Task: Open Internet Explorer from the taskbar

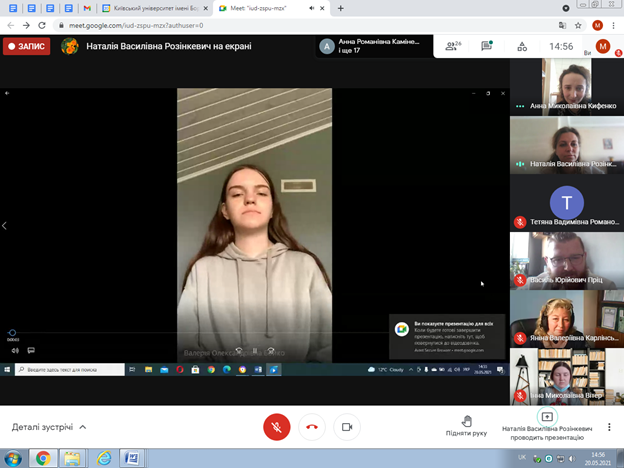Action: 103,458
